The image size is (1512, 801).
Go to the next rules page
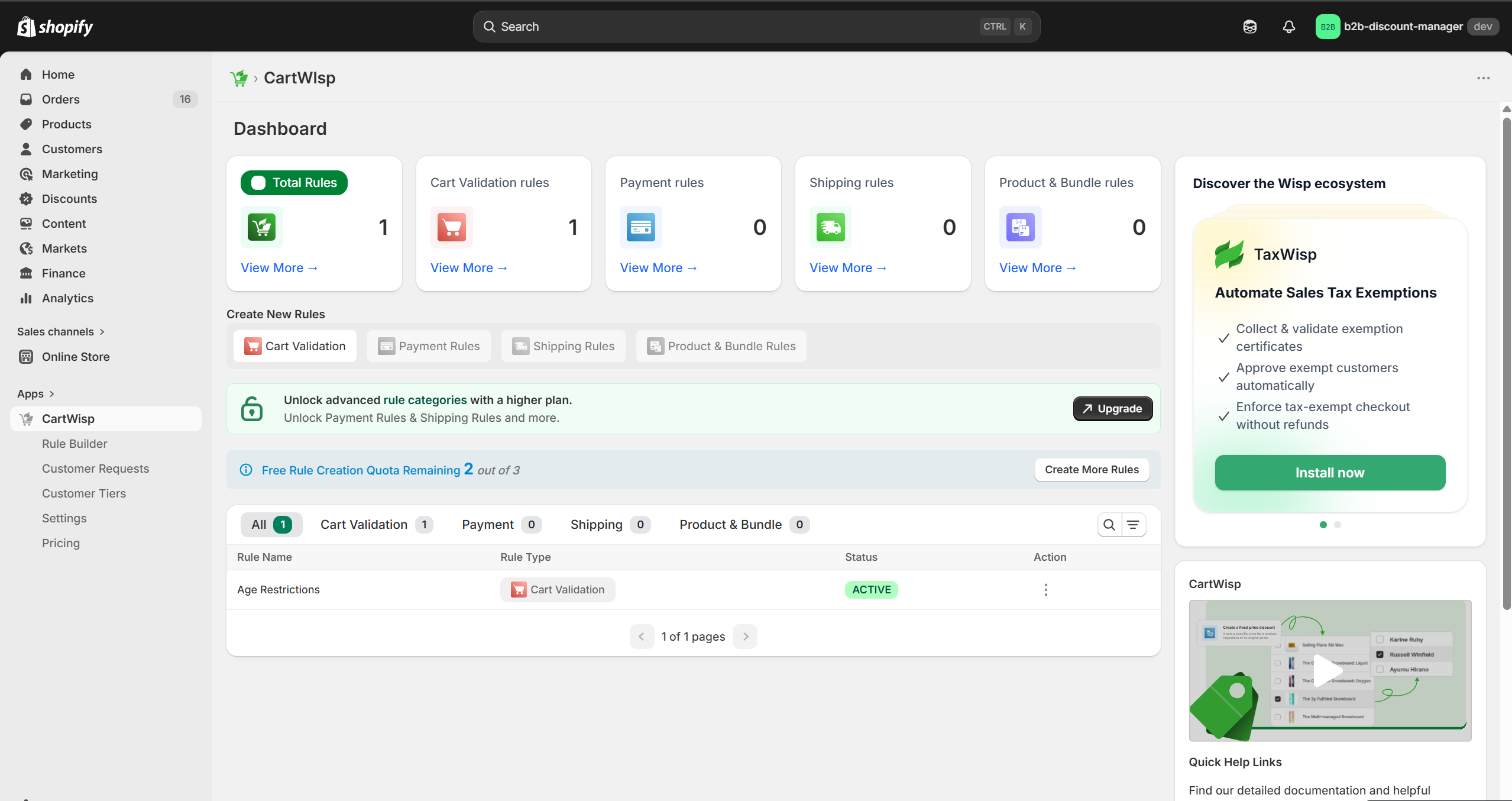tap(745, 637)
